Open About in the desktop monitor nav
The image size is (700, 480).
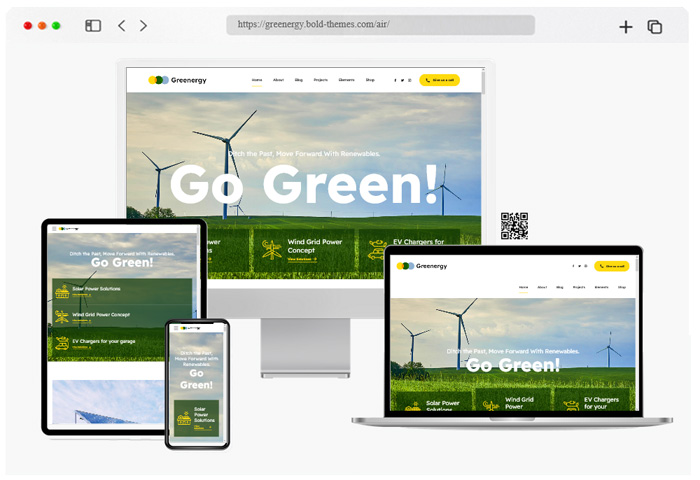click(x=278, y=80)
